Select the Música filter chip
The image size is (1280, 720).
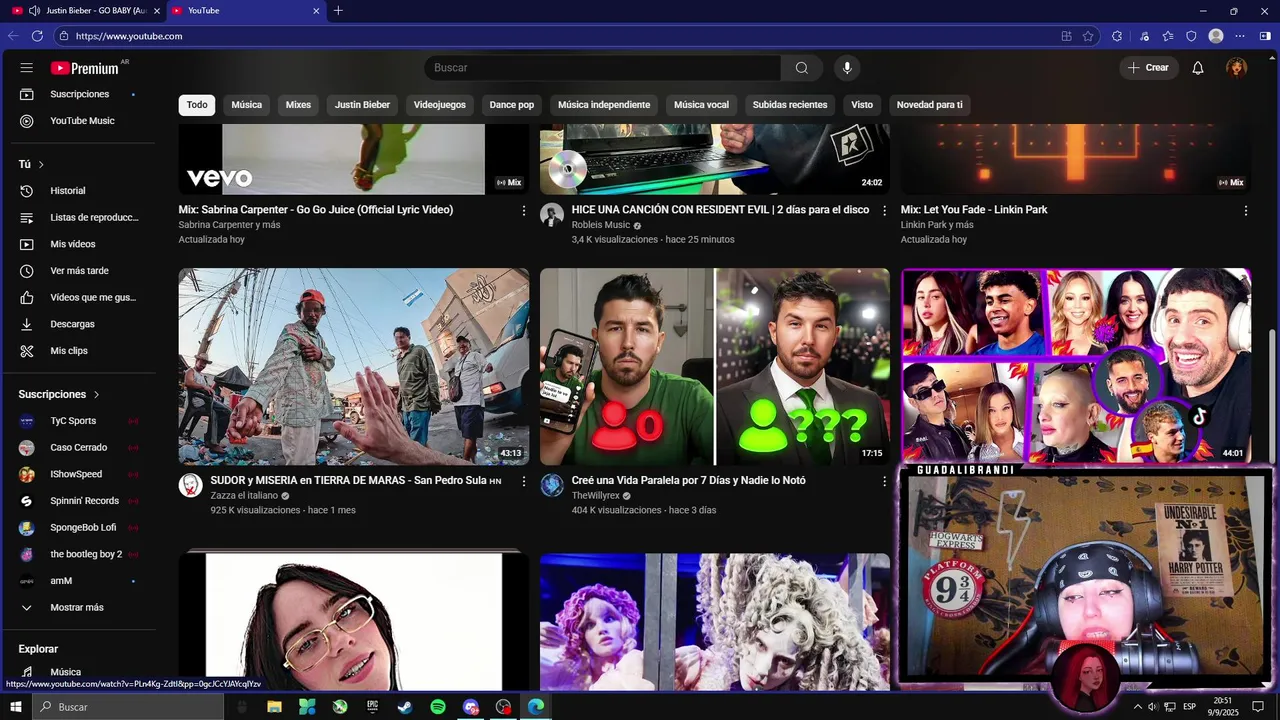coord(247,105)
